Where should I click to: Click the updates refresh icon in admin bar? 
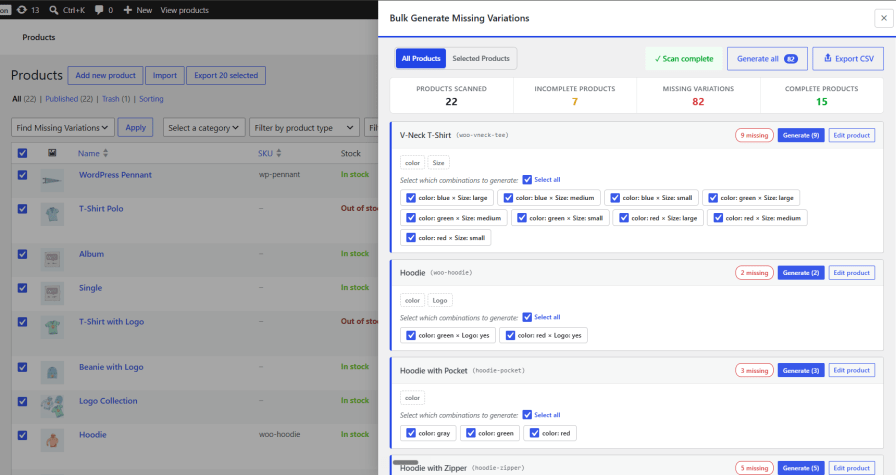(x=22, y=10)
